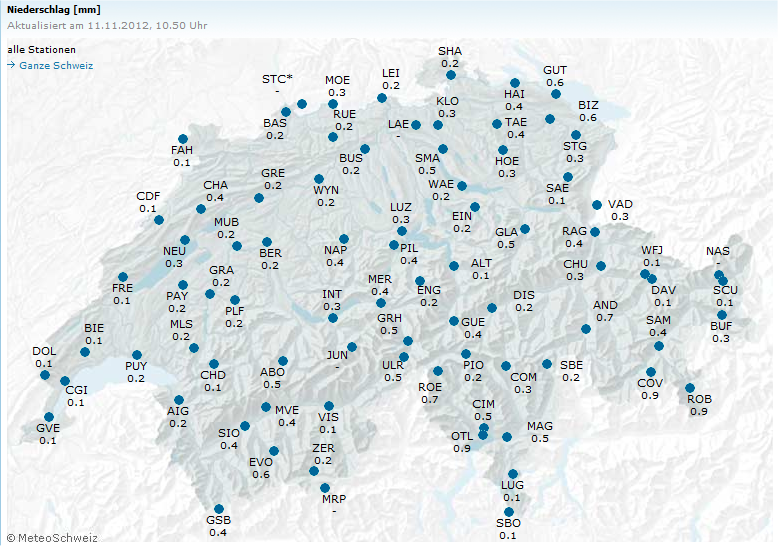
Task: Click the AIG station dot
Action: pos(179,400)
